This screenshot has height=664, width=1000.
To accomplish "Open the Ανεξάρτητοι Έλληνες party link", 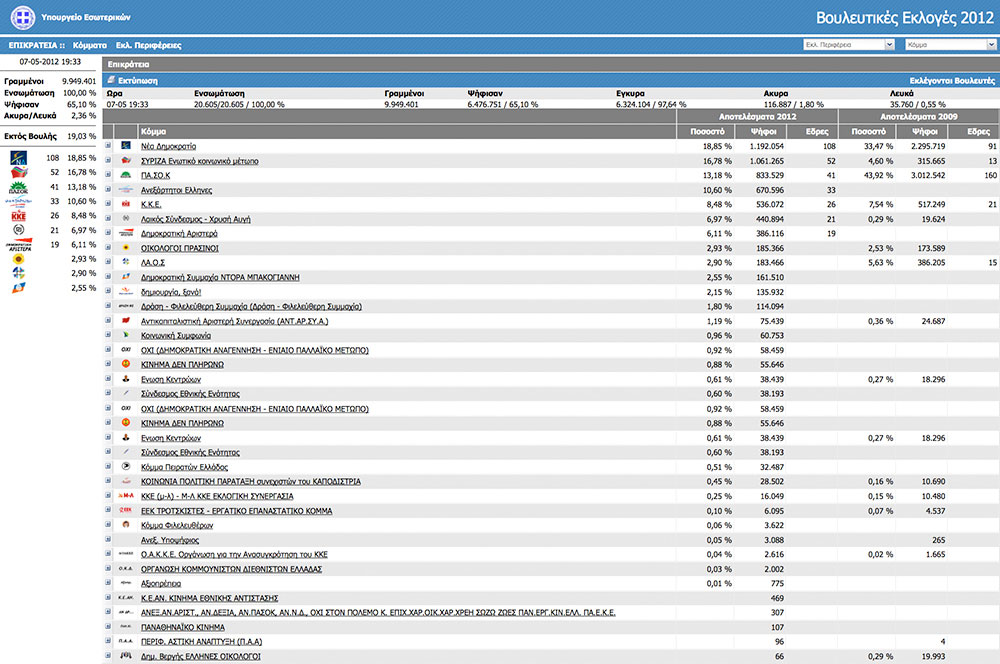I will (177, 190).
